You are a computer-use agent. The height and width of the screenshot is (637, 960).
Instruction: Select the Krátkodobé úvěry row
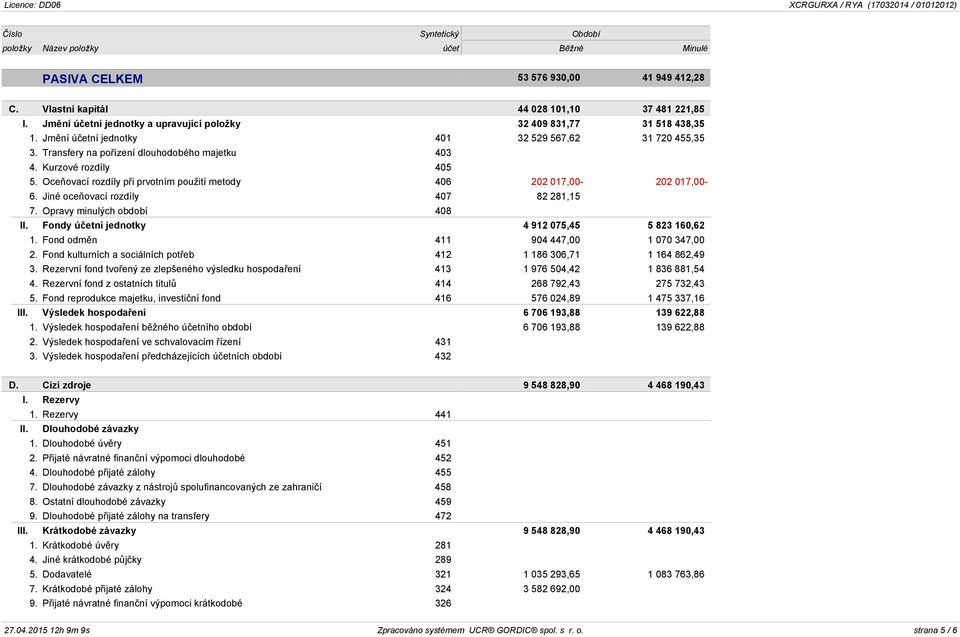(80, 545)
